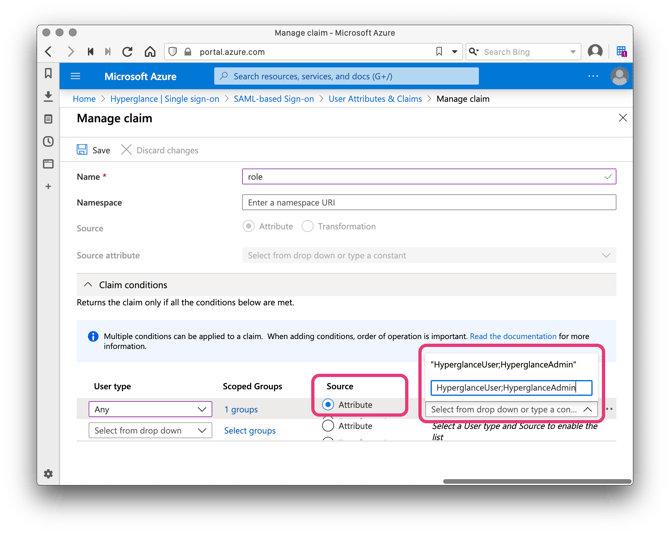Reload the Azure portal page
Viewport: 670px width, 534px height.
click(x=127, y=52)
